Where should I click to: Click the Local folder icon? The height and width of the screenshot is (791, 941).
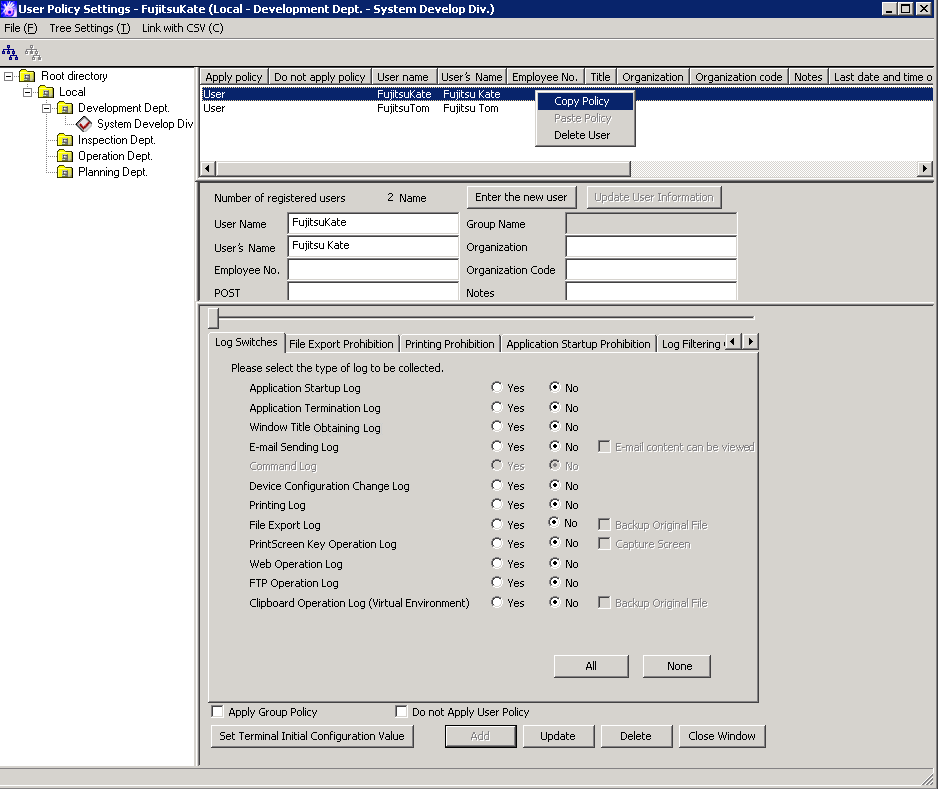click(x=46, y=92)
